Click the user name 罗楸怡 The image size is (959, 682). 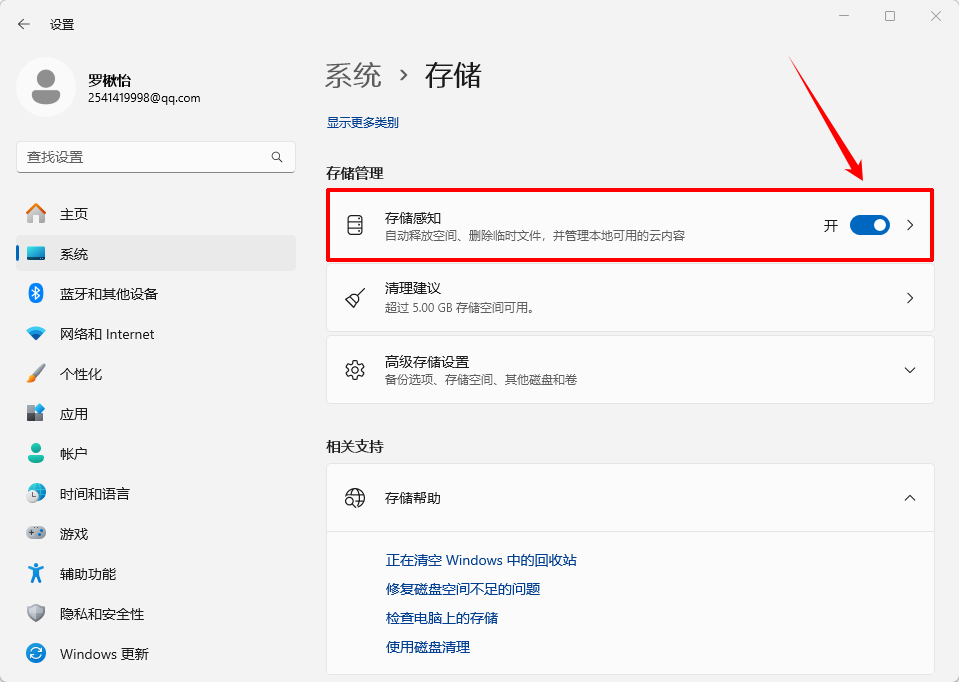pos(109,80)
